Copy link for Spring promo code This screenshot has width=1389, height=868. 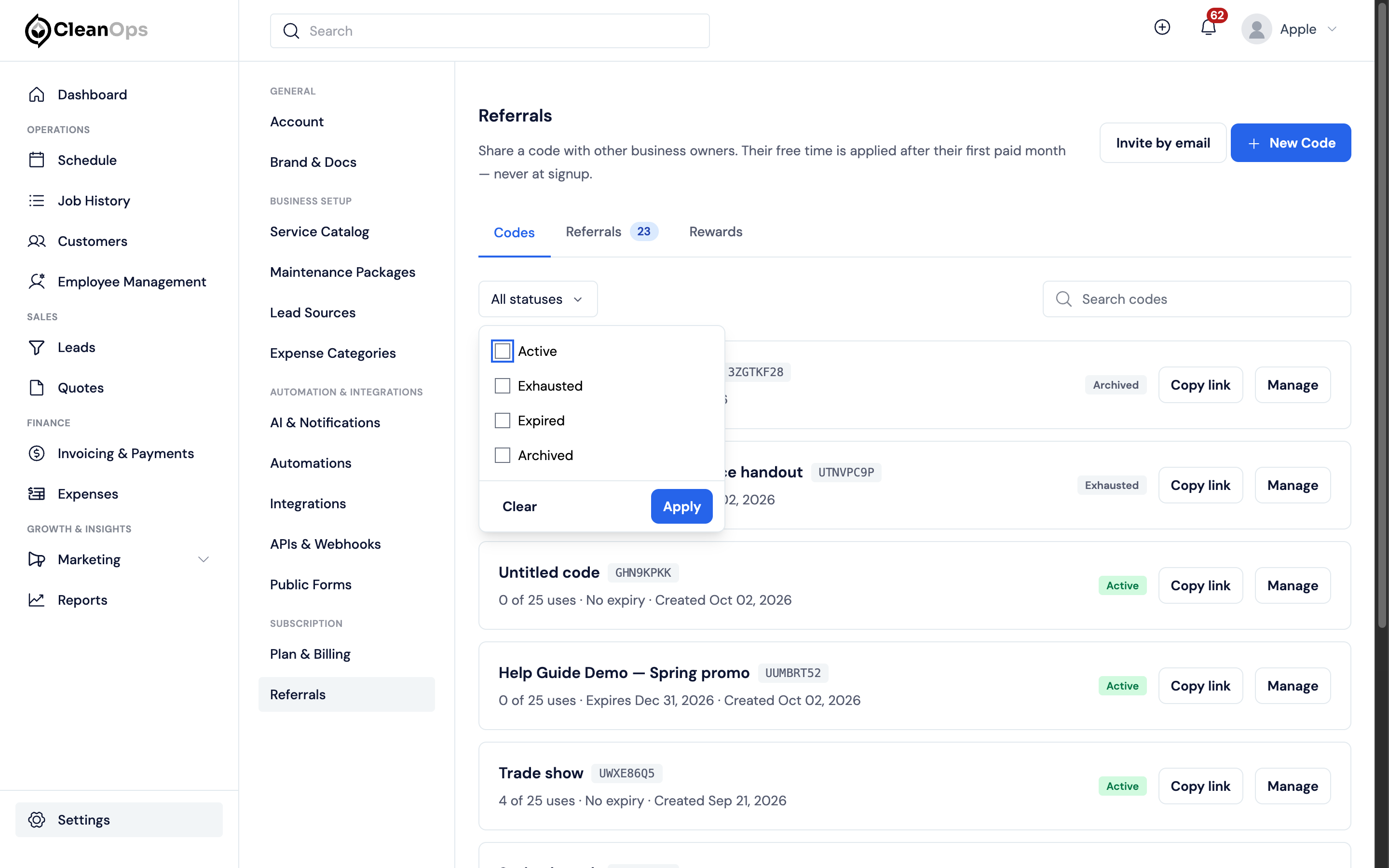tap(1200, 686)
